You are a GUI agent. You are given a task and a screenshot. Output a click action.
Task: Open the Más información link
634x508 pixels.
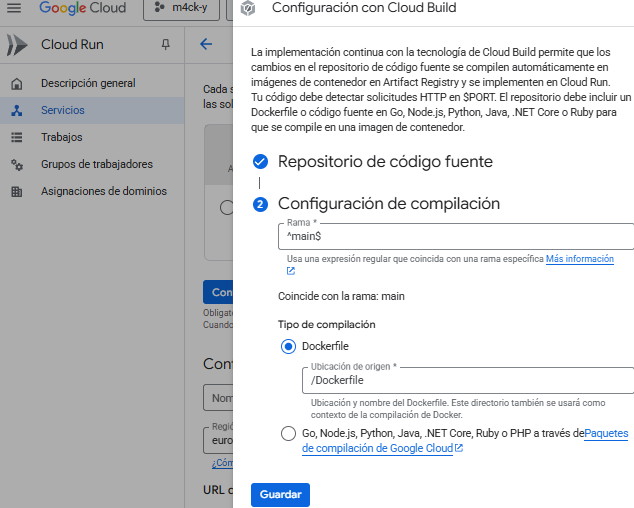click(580, 259)
